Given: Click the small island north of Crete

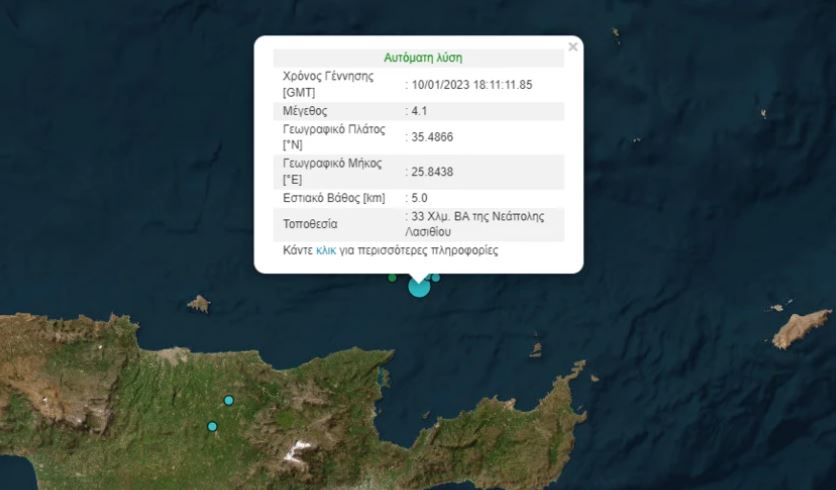Looking at the screenshot, I should (x=199, y=304).
